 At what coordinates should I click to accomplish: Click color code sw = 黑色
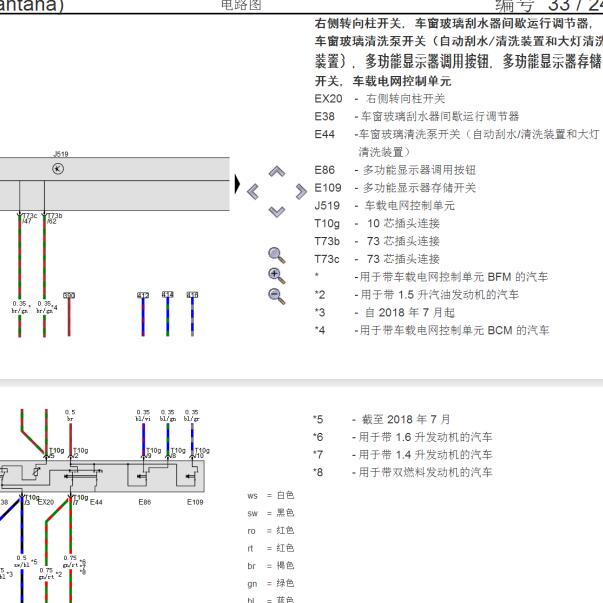(271, 513)
